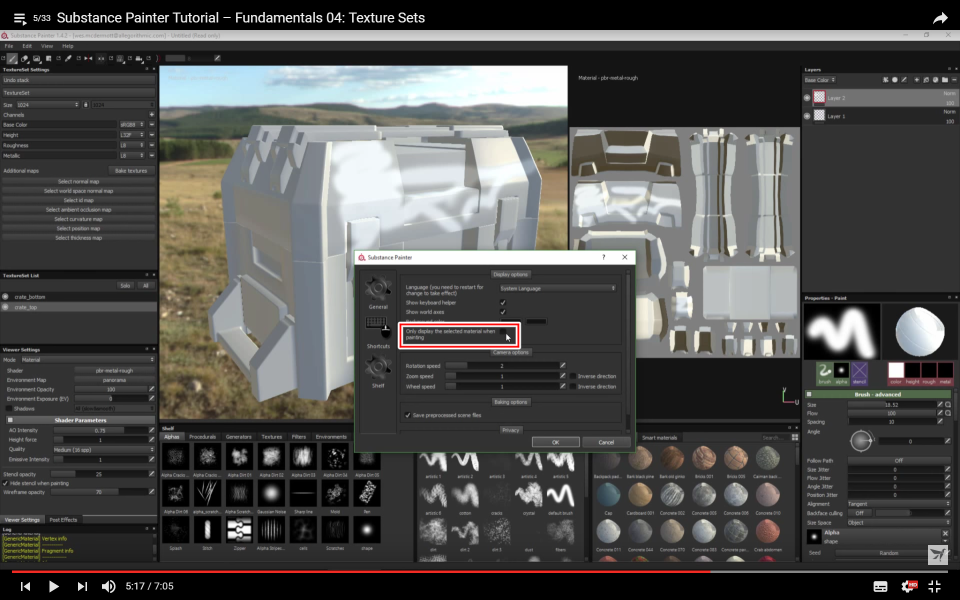Click Solo button in TextureSet List
The image size is (960, 600).
tap(125, 286)
